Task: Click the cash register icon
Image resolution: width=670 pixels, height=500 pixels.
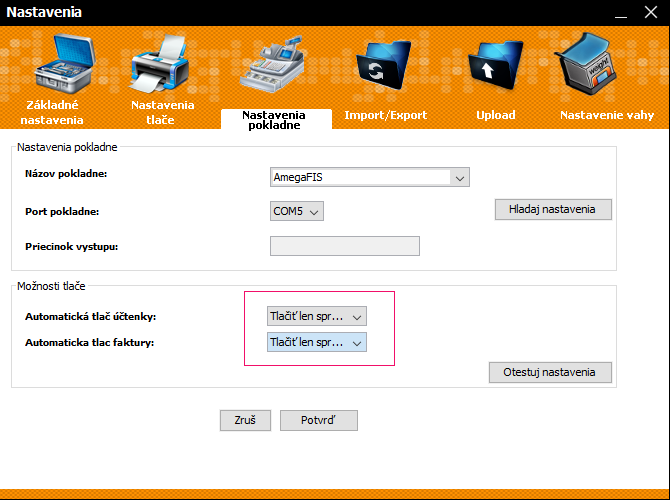Action: (273, 68)
